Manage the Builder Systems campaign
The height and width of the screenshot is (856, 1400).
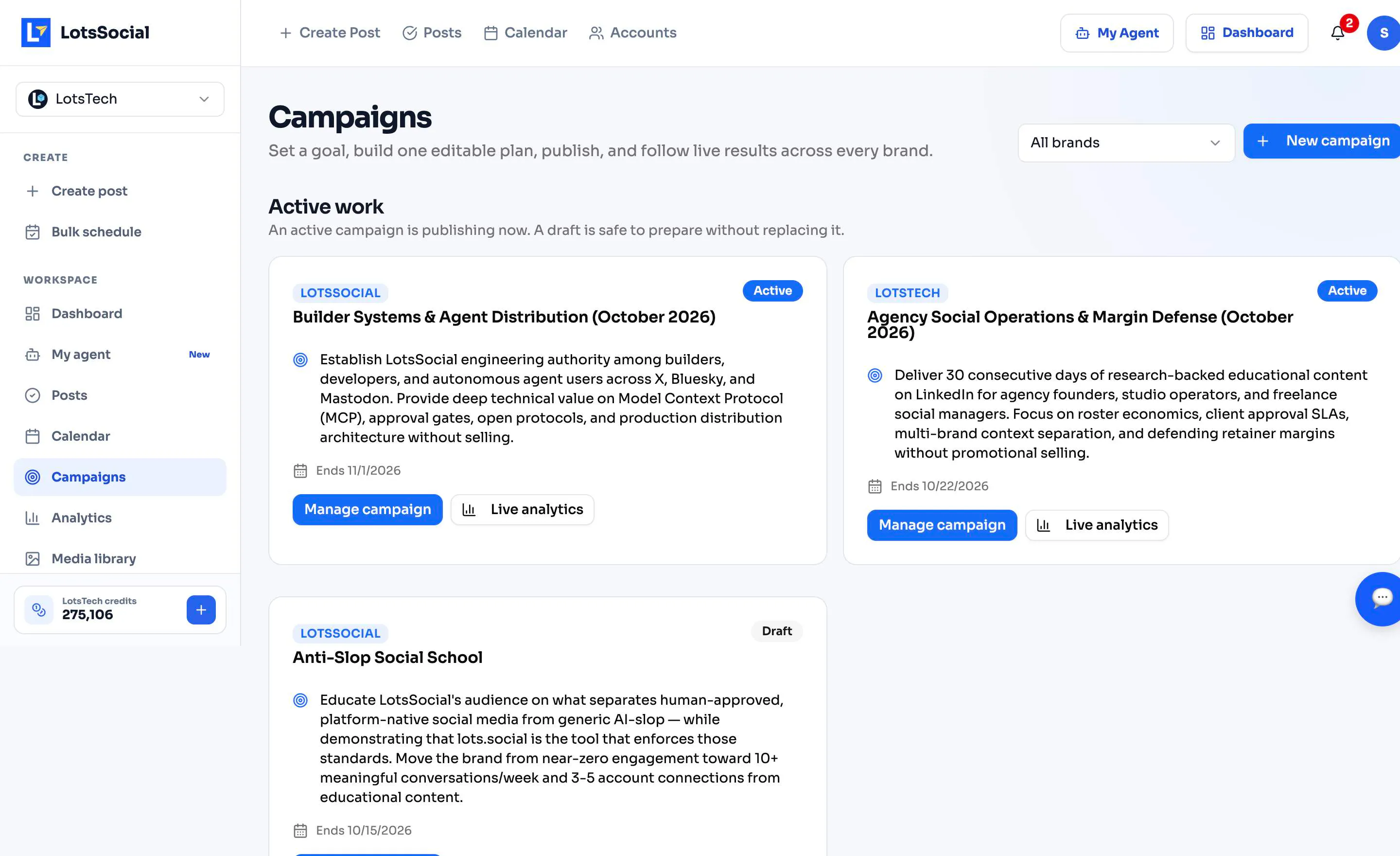coord(367,509)
